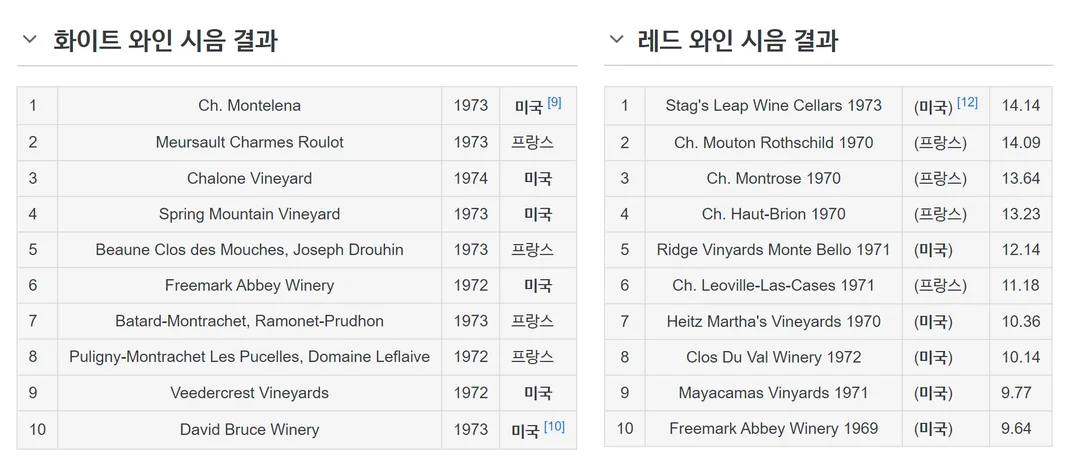Open footnote [9] next to Ch. Montelena
The width and height of the screenshot is (1079, 464).
[x=555, y=103]
